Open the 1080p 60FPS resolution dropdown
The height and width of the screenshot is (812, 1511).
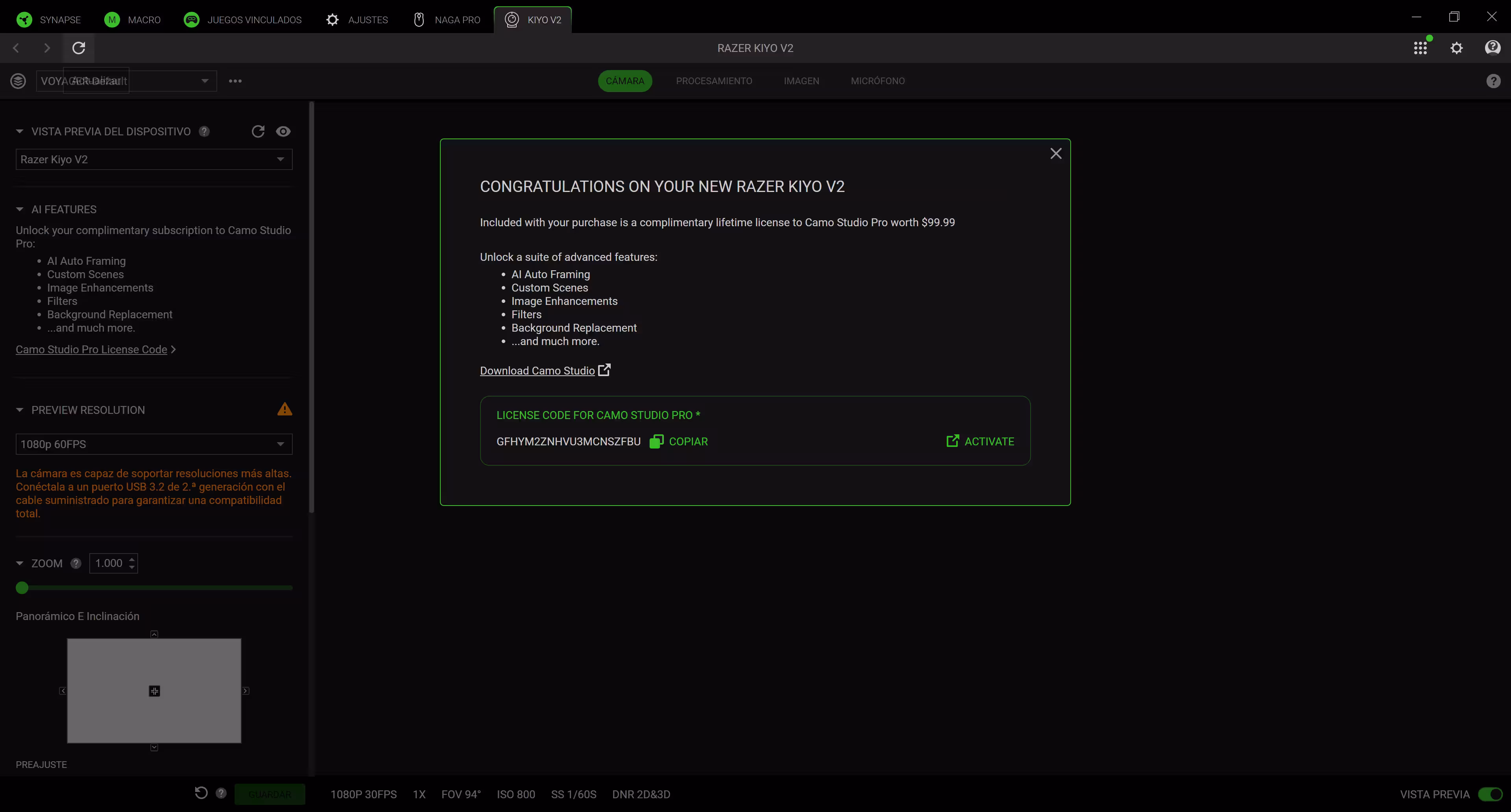point(154,445)
